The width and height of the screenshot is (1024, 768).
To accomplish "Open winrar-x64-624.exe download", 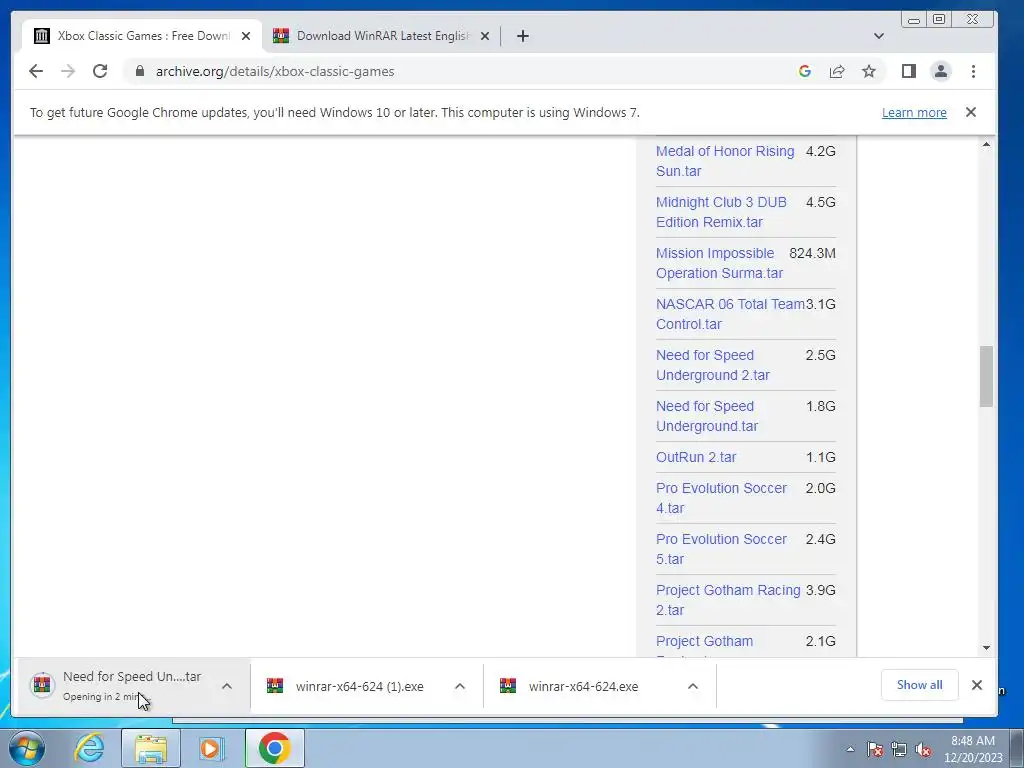I will coord(583,686).
